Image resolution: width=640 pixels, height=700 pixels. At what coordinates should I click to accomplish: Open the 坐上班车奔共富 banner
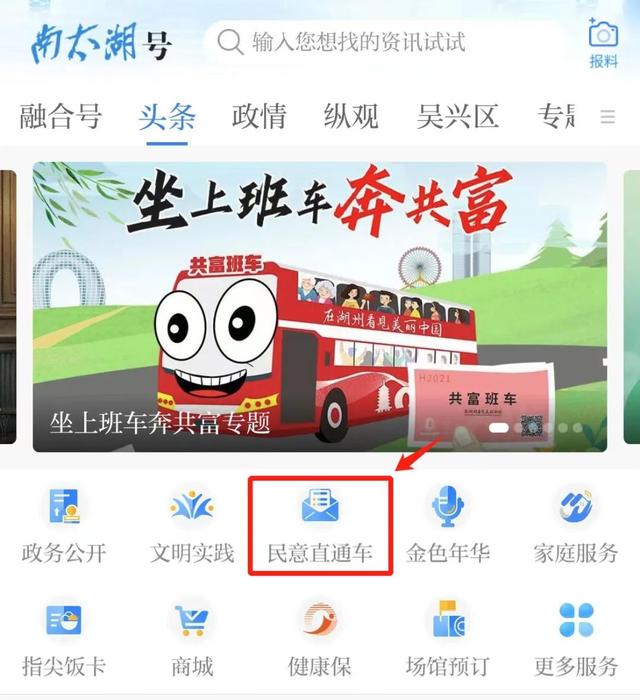coord(320,307)
